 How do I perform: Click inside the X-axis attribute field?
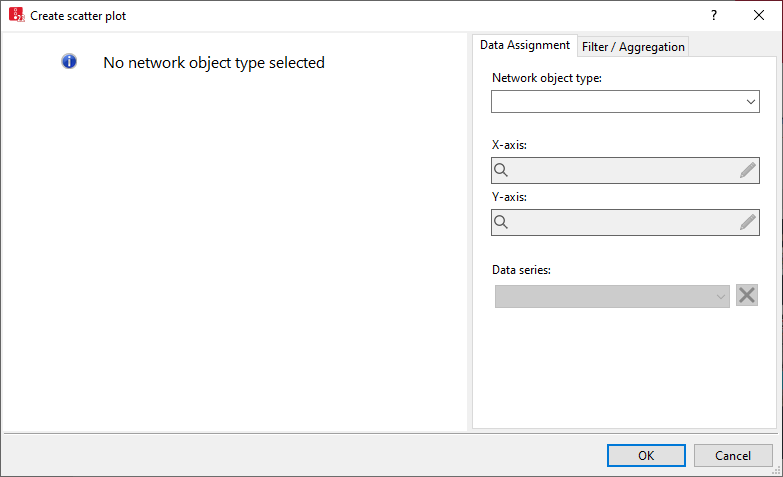624,170
